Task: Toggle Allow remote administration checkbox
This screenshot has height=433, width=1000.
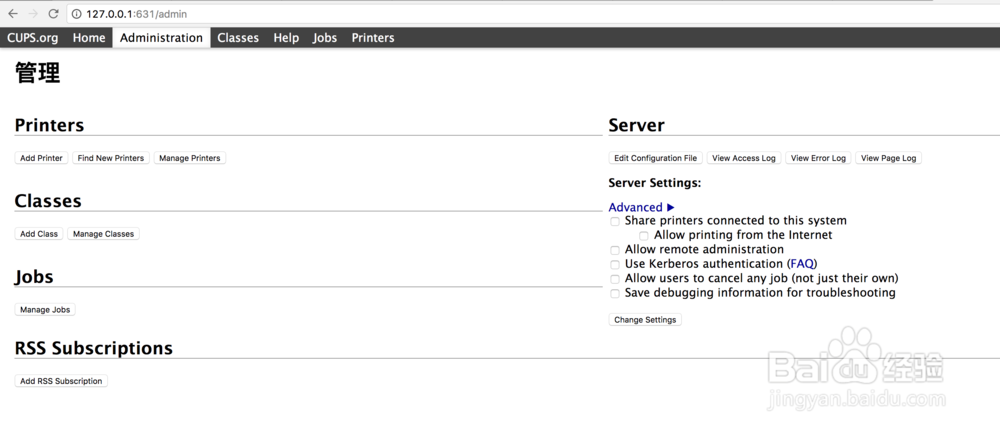Action: [x=615, y=250]
